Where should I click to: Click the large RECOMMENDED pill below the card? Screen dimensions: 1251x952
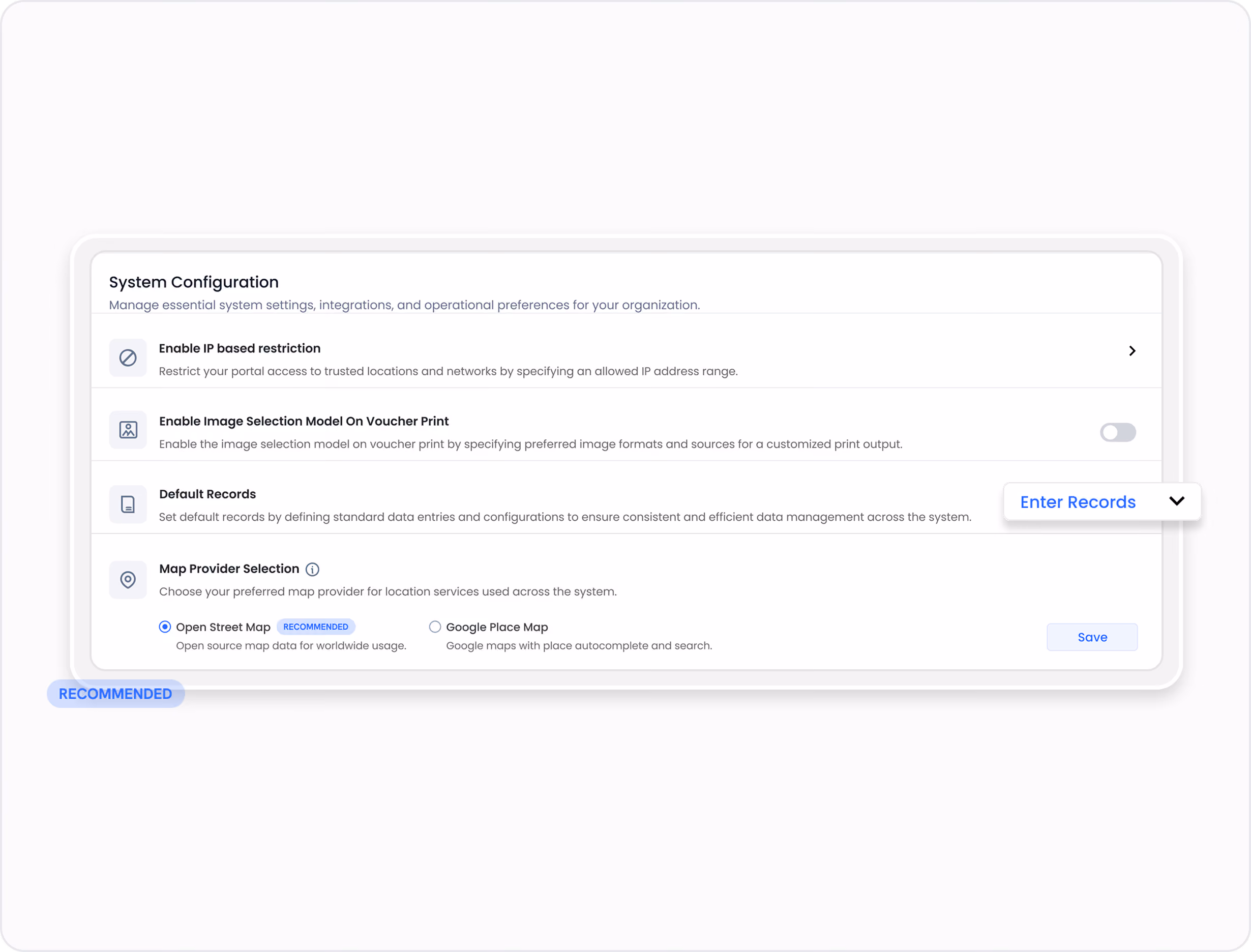[115, 694]
